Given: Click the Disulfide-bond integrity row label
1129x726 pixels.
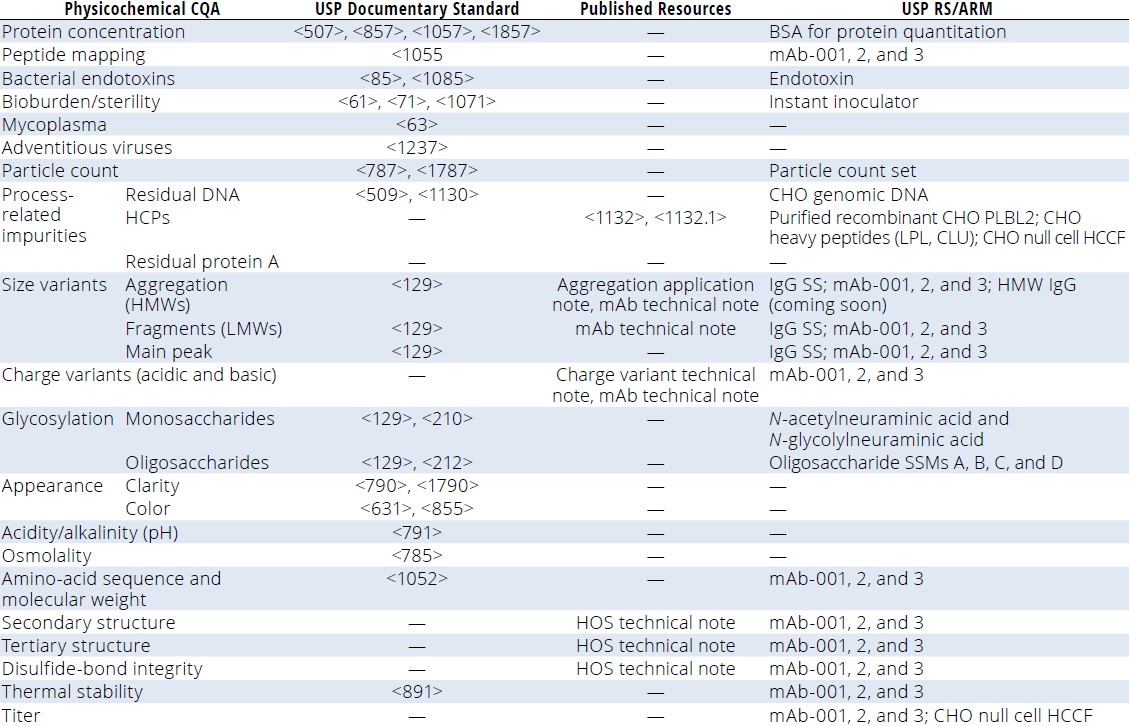Looking at the screenshot, I should point(102,668).
